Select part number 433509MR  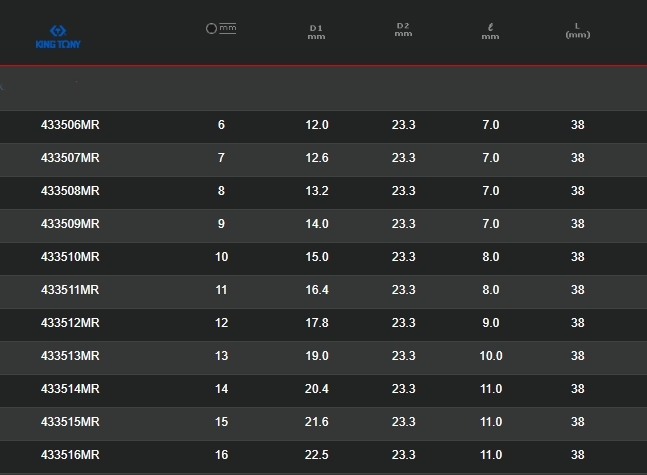[x=70, y=224]
